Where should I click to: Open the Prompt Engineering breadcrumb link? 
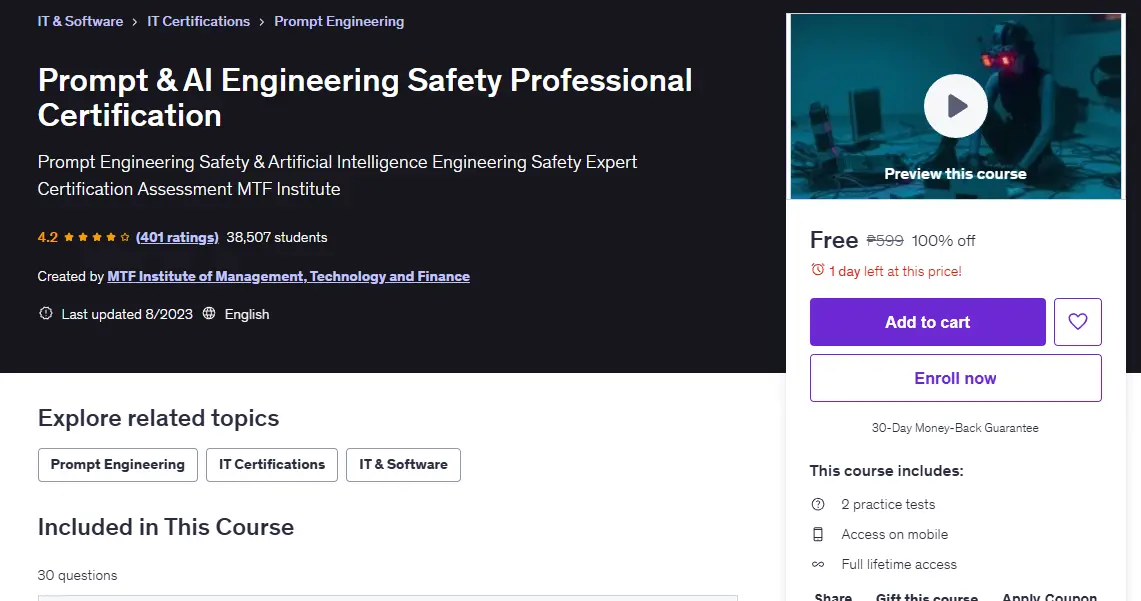pos(339,21)
